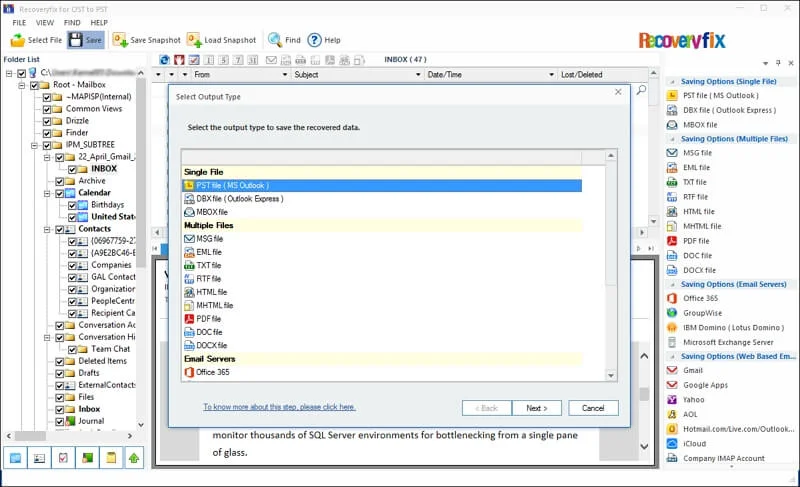Click the Next button in dialog
This screenshot has height=487, width=800.
coord(537,408)
